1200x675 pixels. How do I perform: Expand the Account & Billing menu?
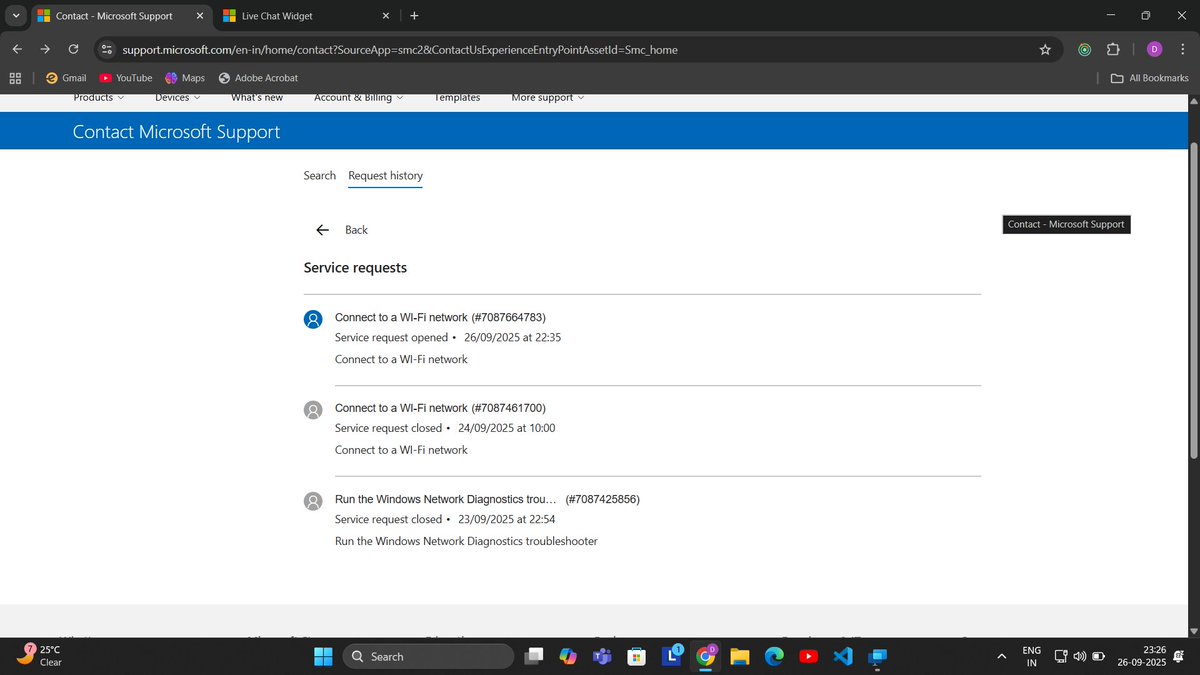point(359,97)
